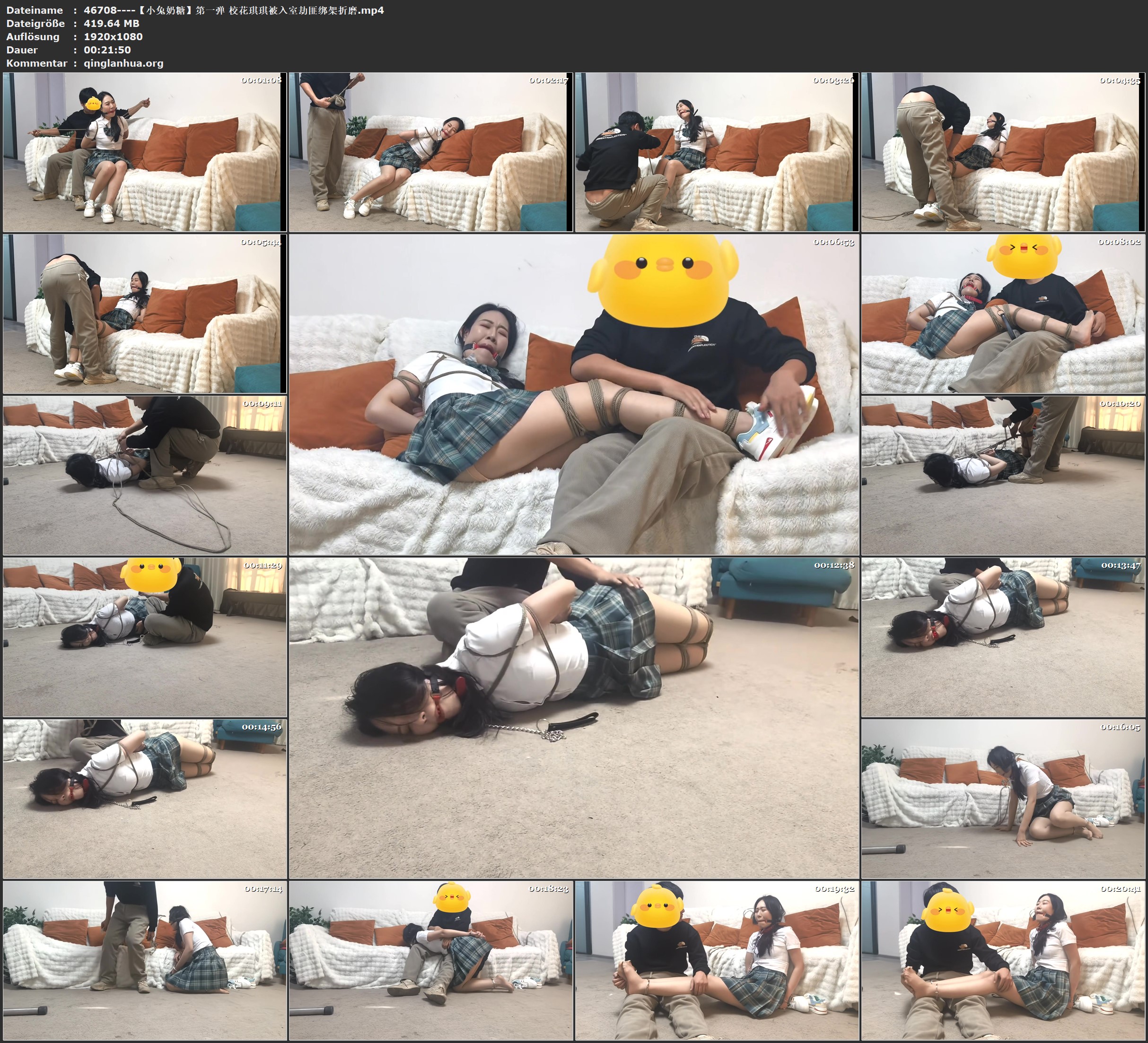The image size is (1148, 1043).
Task: Select the frame marked 00:16:05
Action: [x=1002, y=798]
